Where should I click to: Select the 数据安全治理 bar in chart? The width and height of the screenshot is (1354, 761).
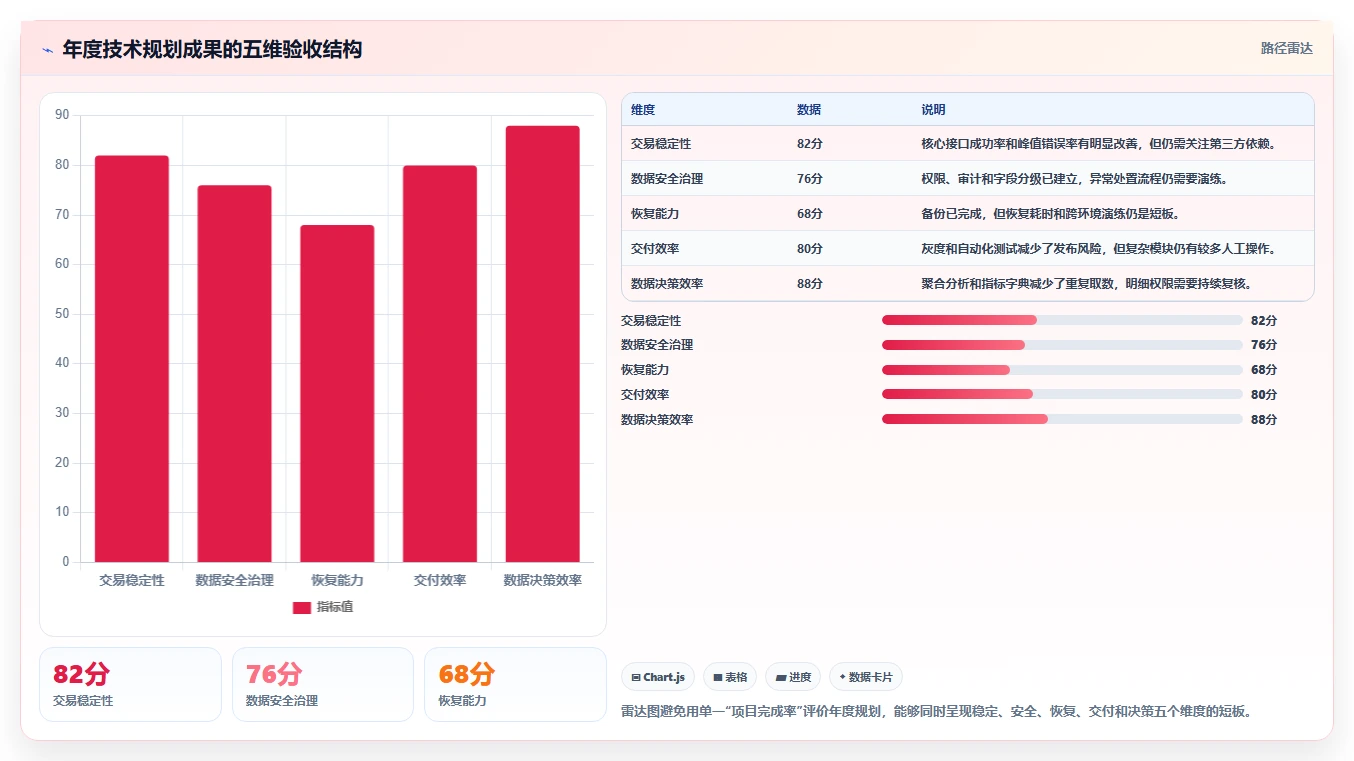[x=234, y=374]
